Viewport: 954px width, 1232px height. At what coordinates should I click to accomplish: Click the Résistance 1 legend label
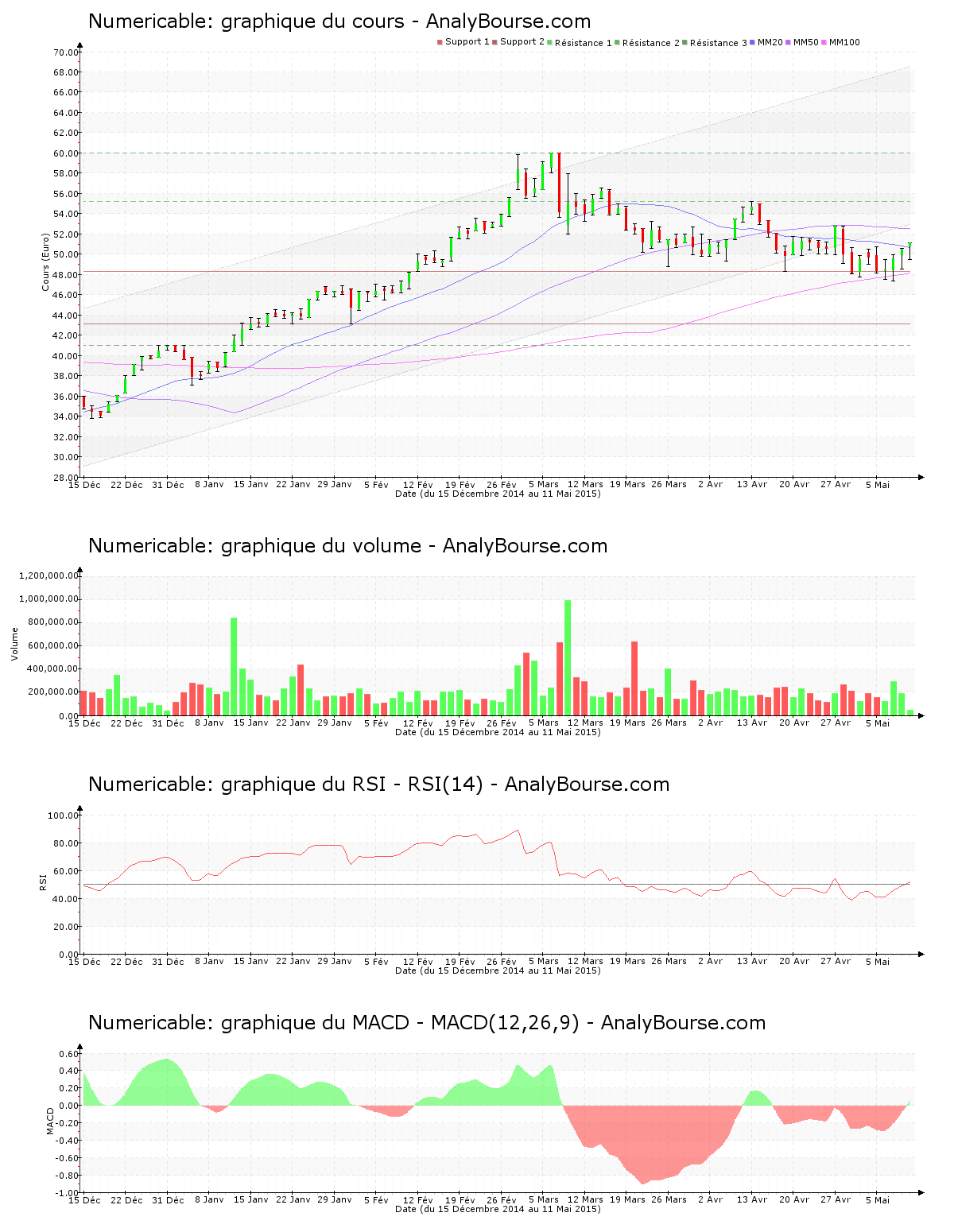(x=584, y=42)
